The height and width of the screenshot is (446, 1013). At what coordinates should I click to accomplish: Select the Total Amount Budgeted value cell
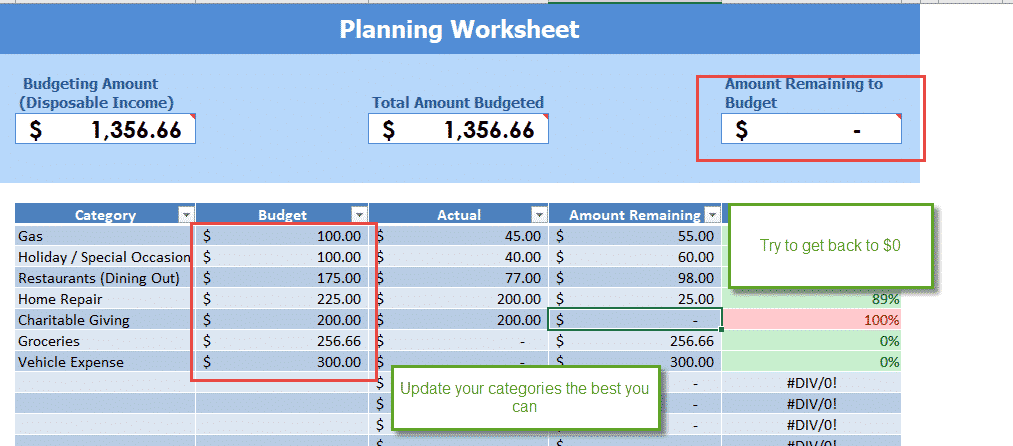[x=458, y=129]
